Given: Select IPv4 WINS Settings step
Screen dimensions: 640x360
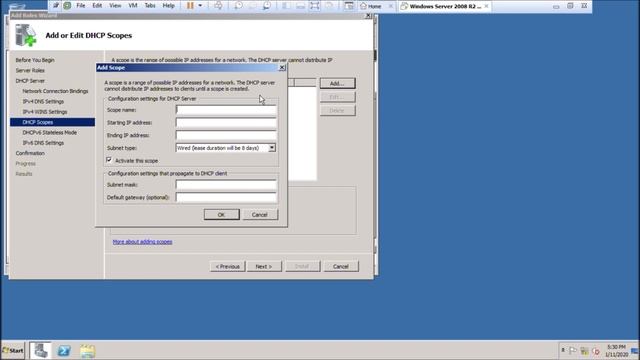Looking at the screenshot, I should pos(45,112).
